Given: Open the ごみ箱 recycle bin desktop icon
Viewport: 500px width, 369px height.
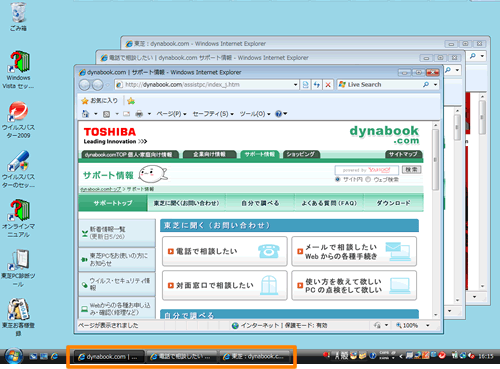Looking at the screenshot, I should 18,17.
